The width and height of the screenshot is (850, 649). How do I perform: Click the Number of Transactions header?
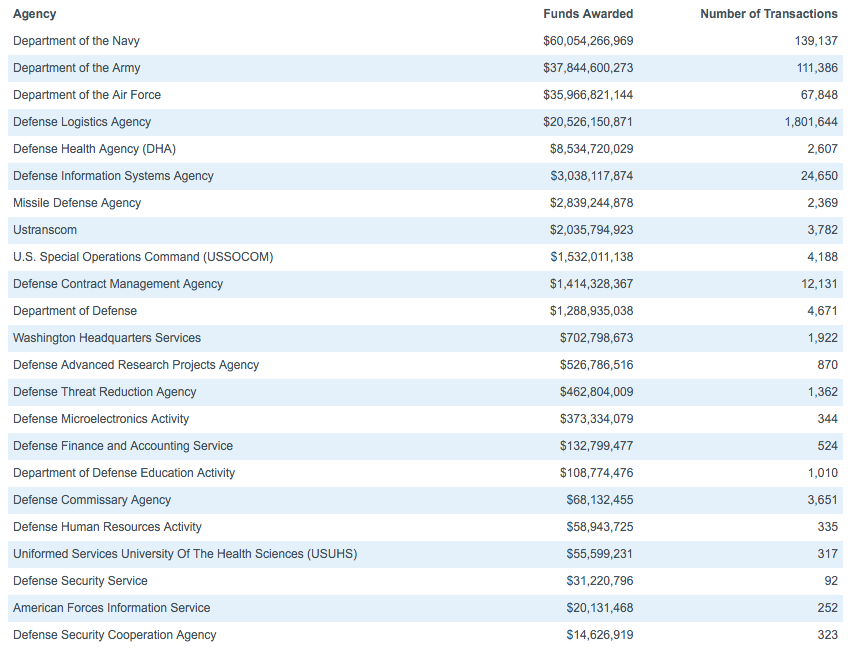pyautogui.click(x=769, y=14)
